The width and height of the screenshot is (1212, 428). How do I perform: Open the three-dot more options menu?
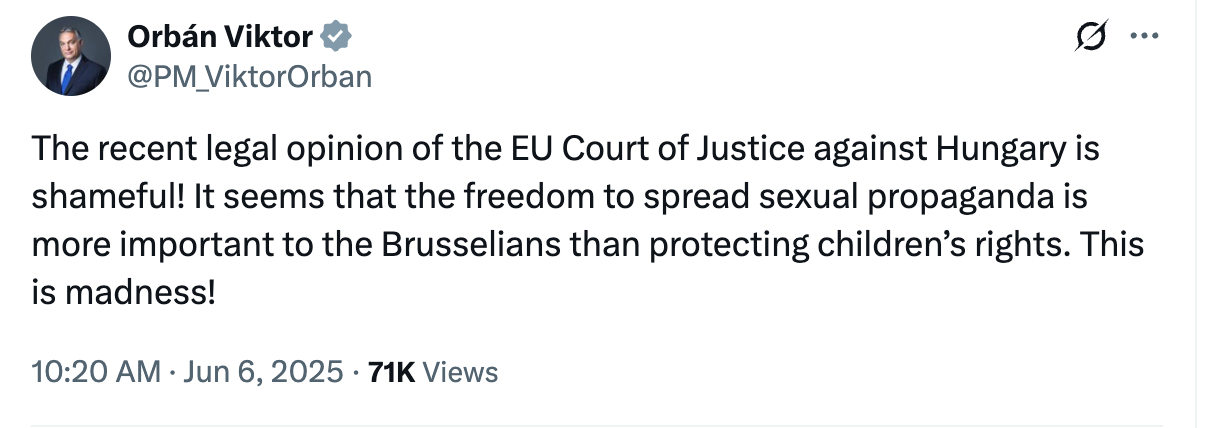(x=1141, y=37)
